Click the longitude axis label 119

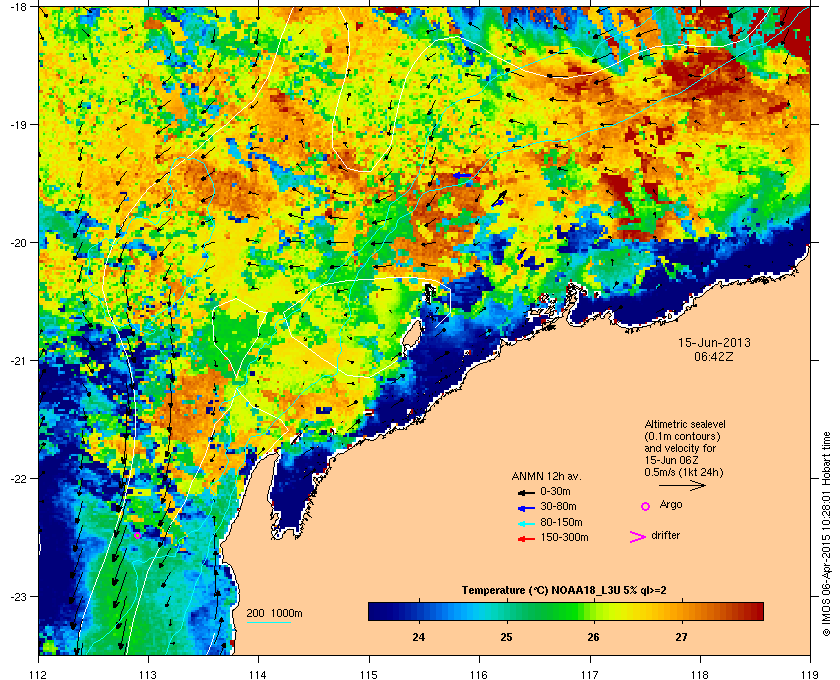[x=809, y=674]
